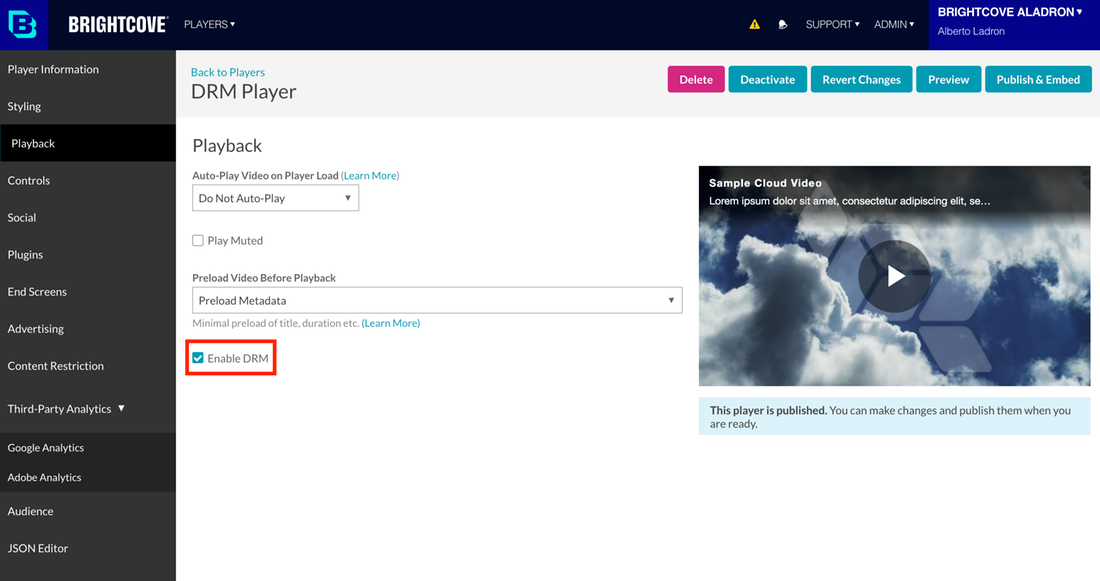
Task: Open the Support dropdown menu
Action: coord(832,24)
